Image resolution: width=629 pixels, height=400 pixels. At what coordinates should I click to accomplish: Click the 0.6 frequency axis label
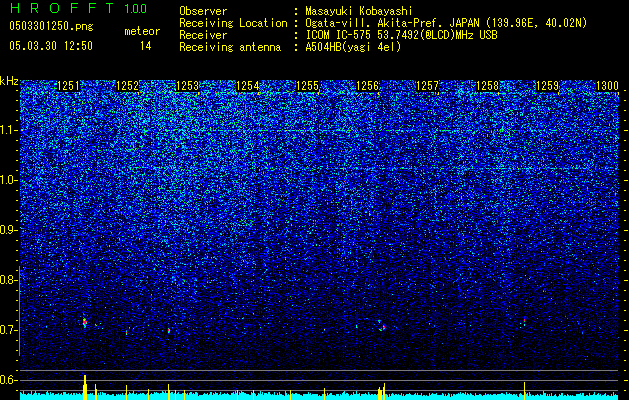click(7, 380)
